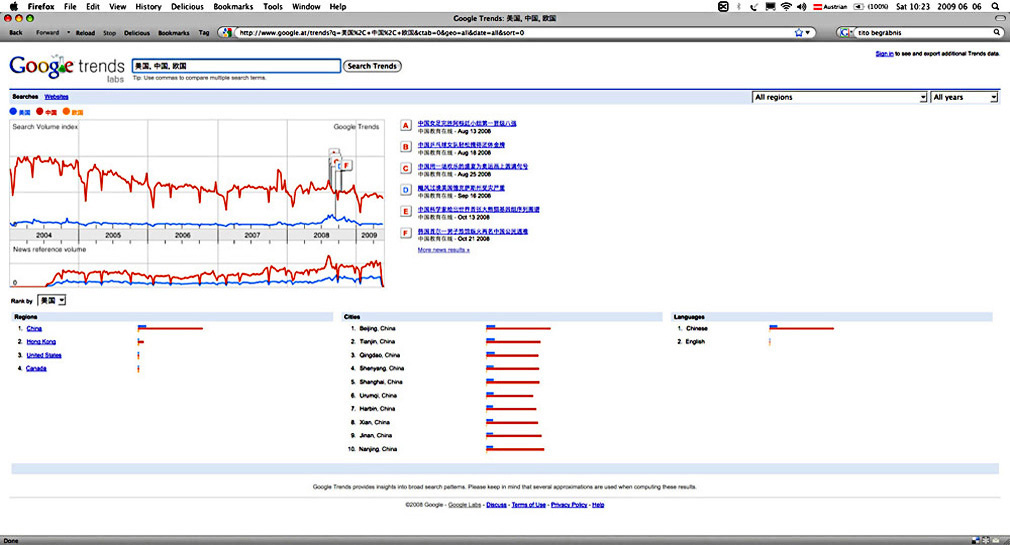Image resolution: width=1010 pixels, height=545 pixels.
Task: Open the Window menu
Action: click(306, 6)
